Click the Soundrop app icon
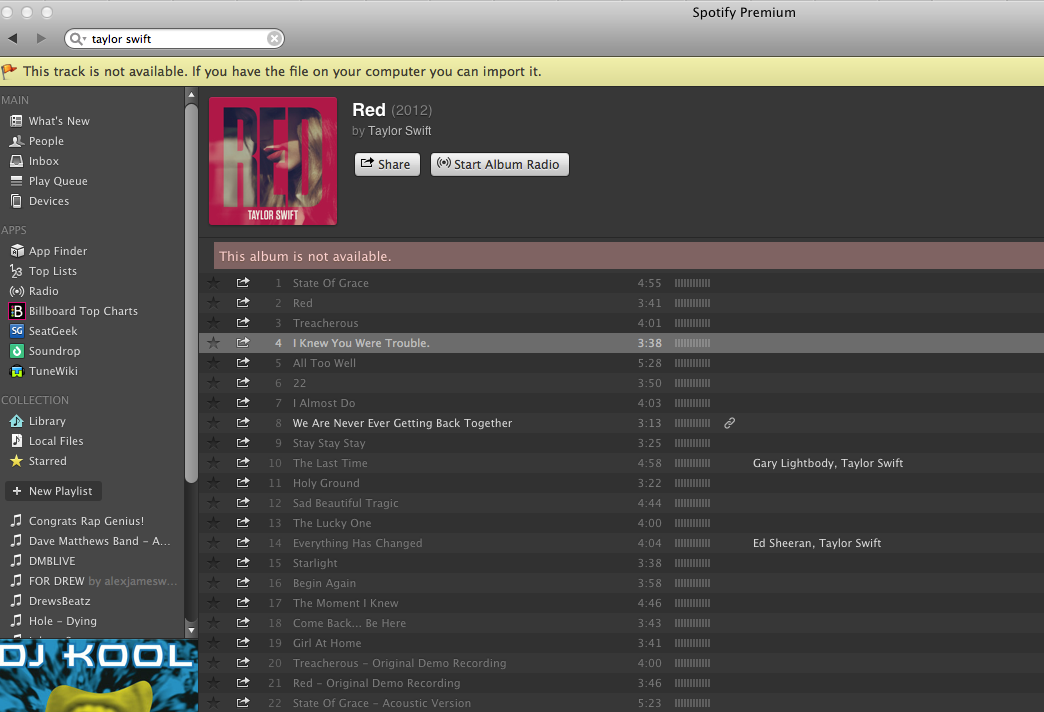 17,350
